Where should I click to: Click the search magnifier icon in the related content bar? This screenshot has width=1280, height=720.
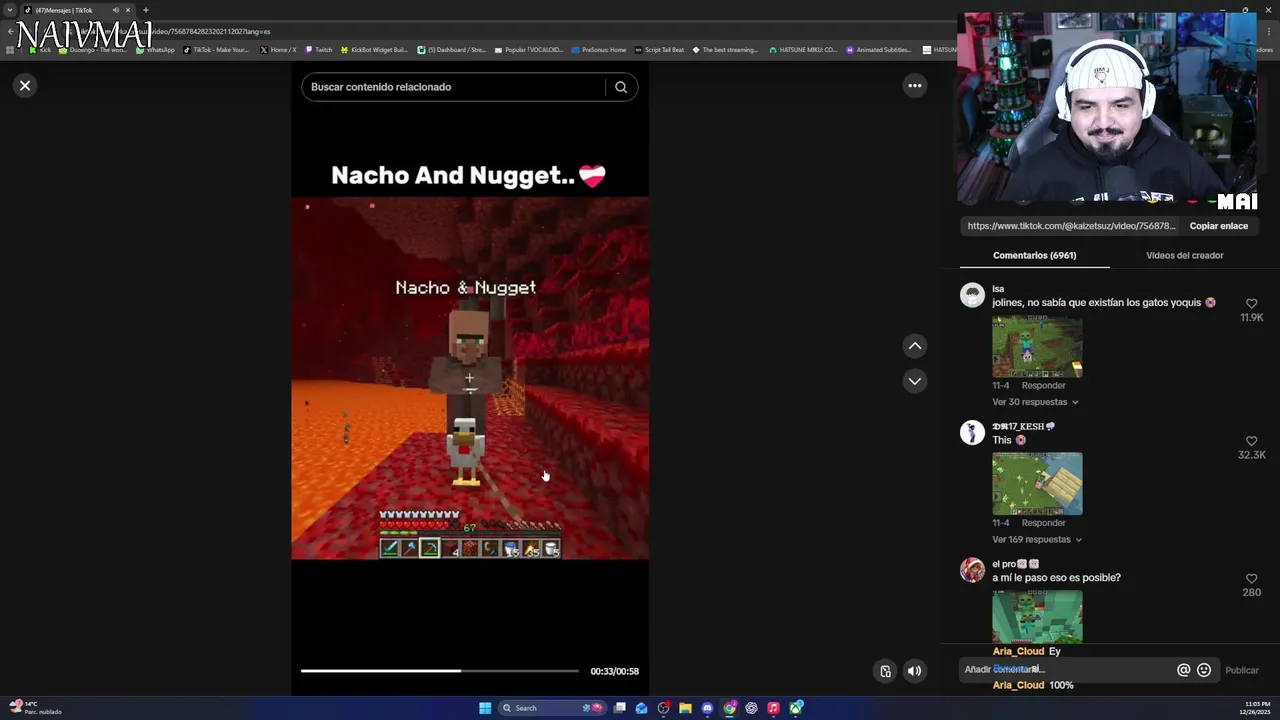(621, 87)
